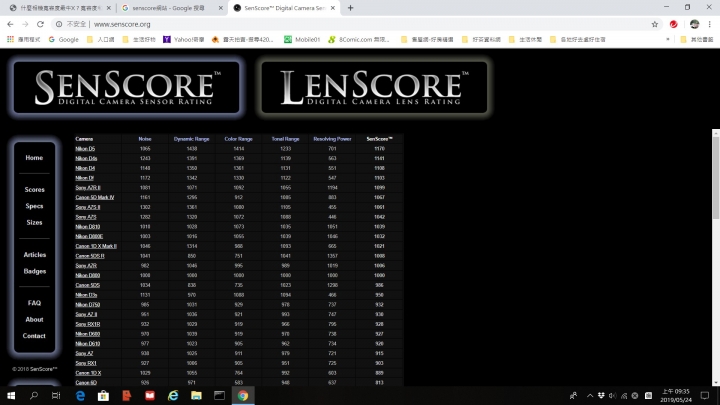
Task: Close the SenScore Digital Camera tab
Action: [333, 8]
